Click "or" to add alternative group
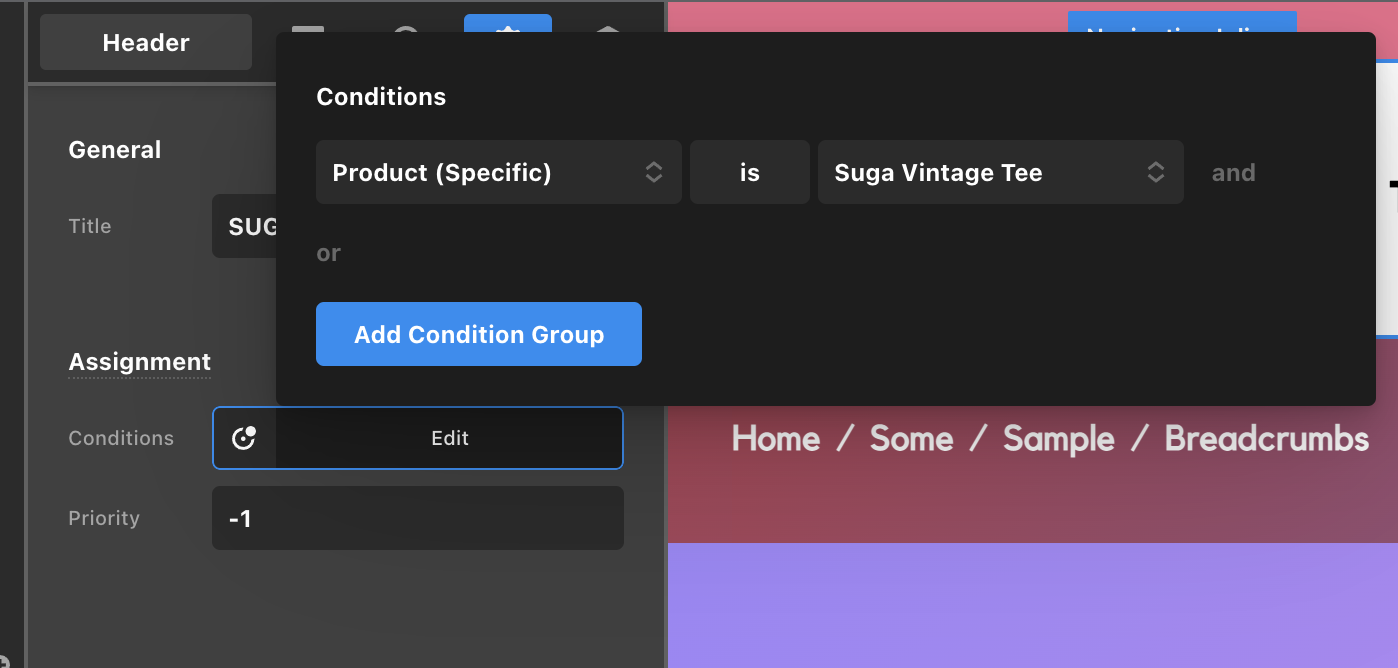The image size is (1398, 668). [x=328, y=253]
